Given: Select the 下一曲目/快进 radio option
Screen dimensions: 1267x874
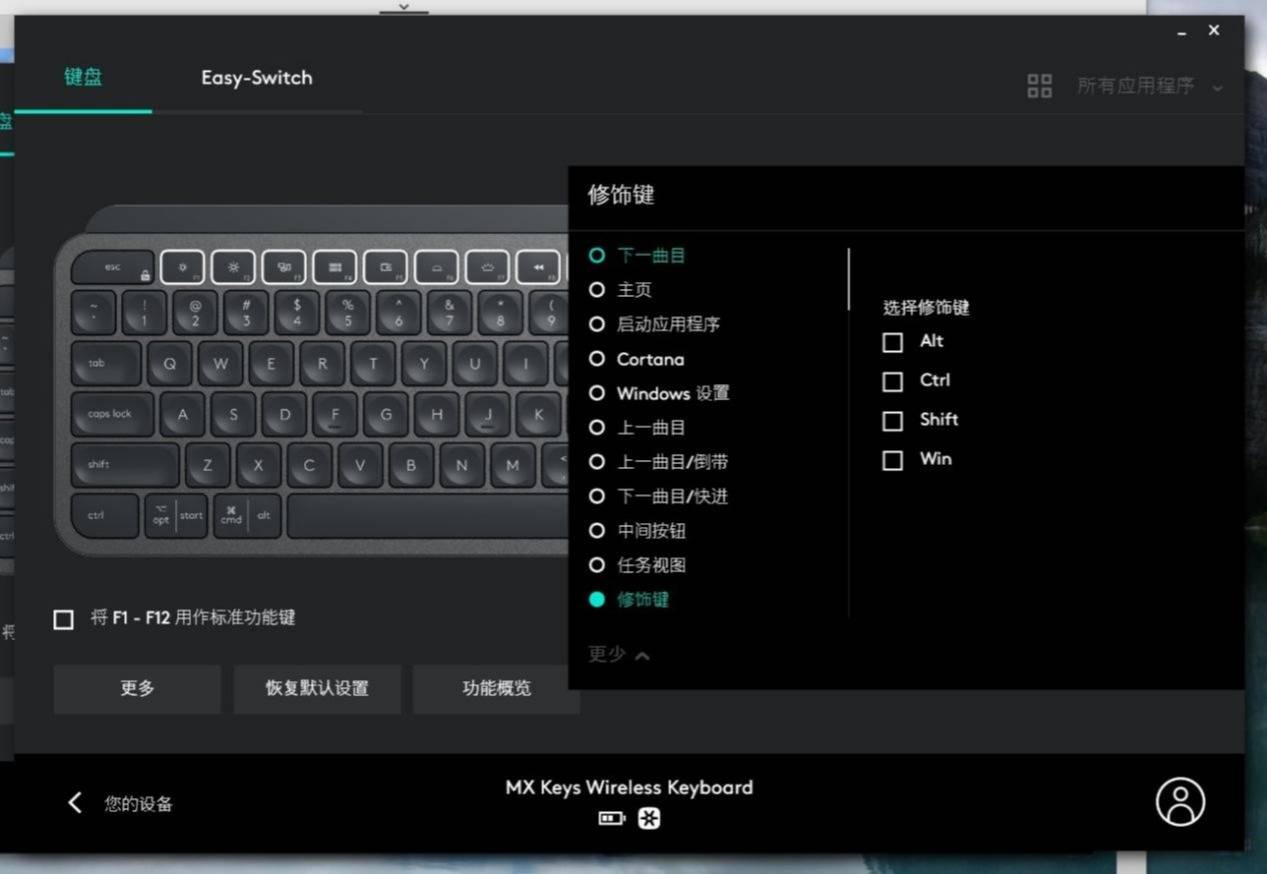Looking at the screenshot, I should click(597, 496).
